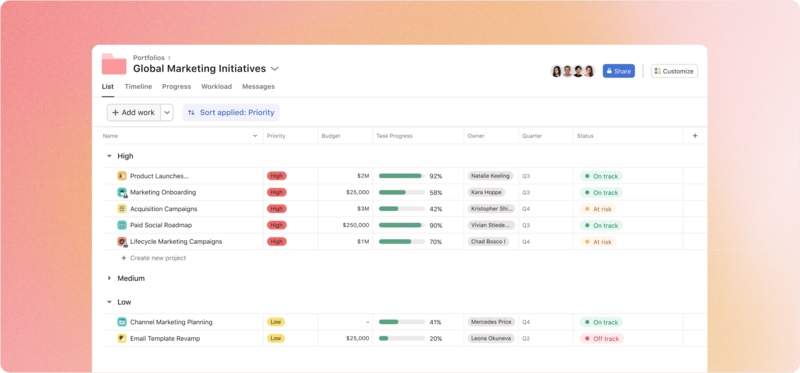Viewport: 800px width, 373px height.
Task: Click the Email Template Revamp project icon
Action: [121, 338]
